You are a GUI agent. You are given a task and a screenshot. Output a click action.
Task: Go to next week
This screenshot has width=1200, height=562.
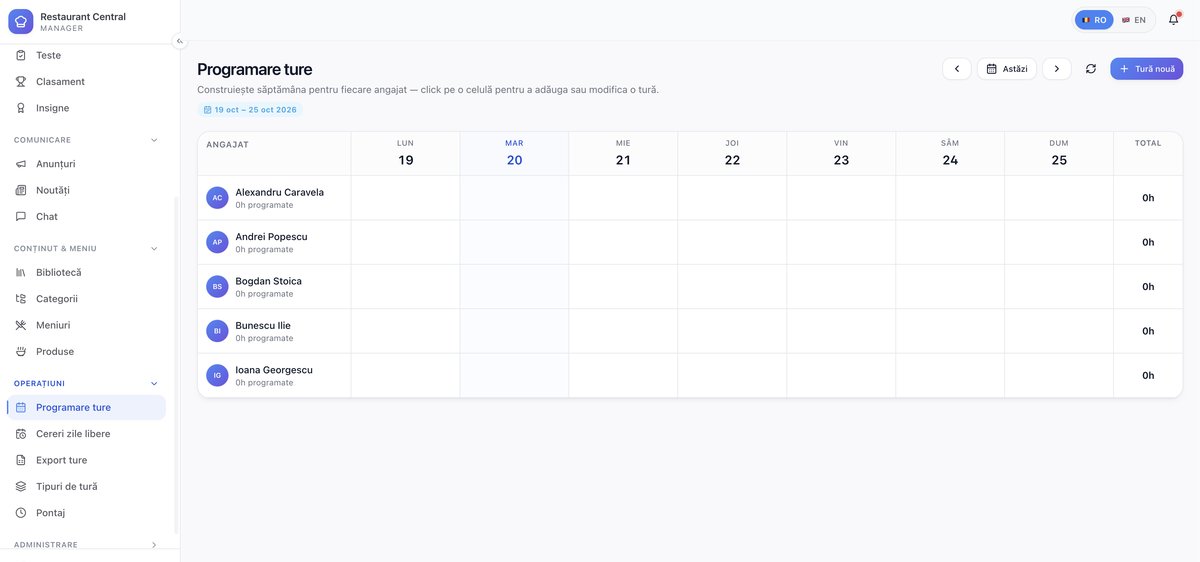pyautogui.click(x=1057, y=69)
